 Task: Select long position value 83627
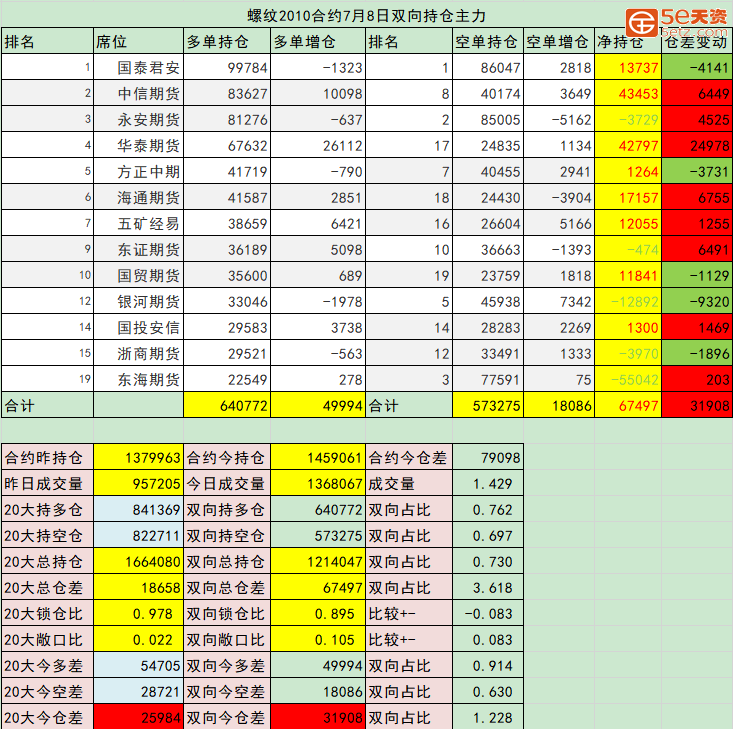click(x=227, y=94)
